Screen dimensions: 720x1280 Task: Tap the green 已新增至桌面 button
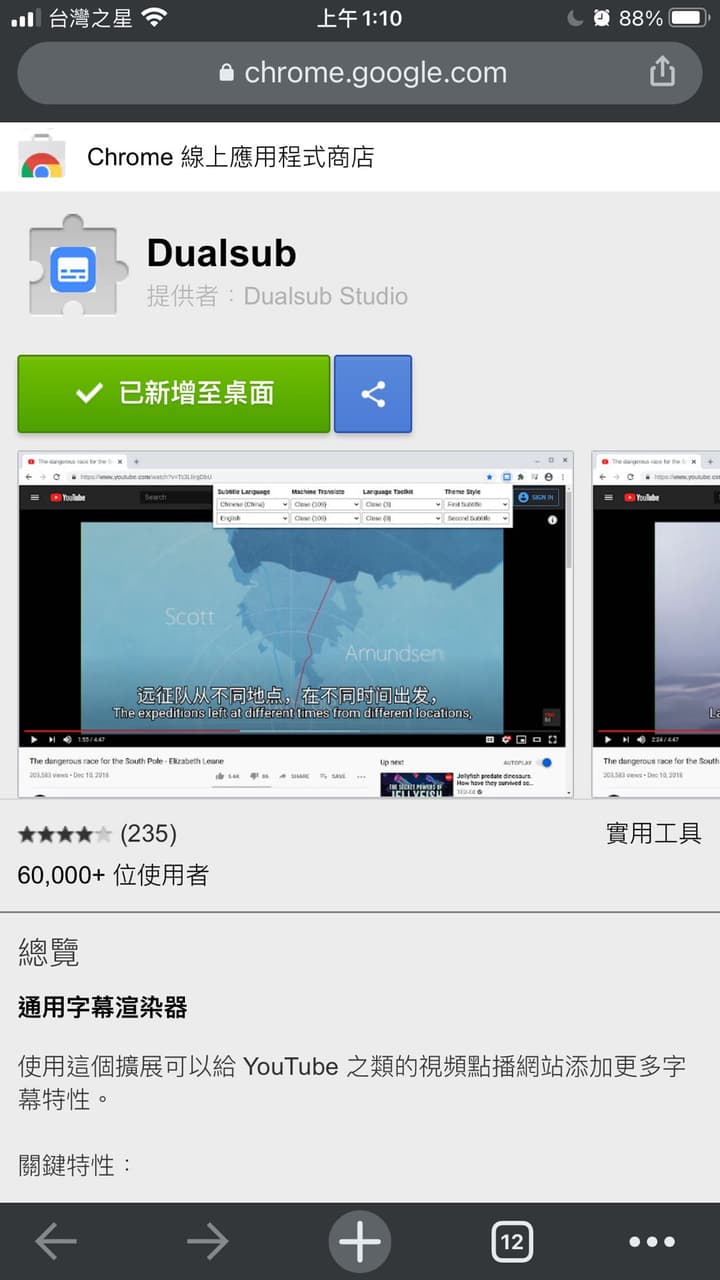coord(174,394)
